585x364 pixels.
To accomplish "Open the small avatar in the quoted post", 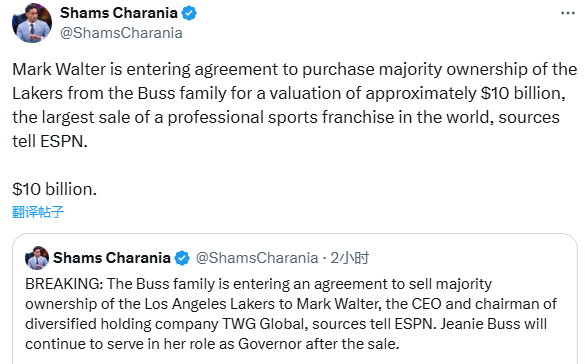I will point(37,258).
